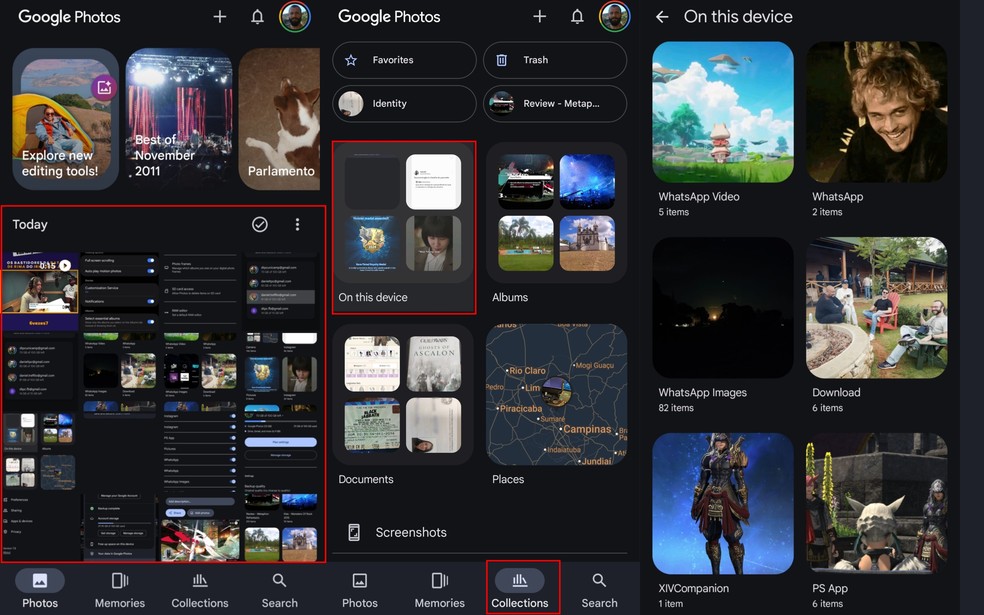Viewport: 984px width, 615px height.
Task: Open WhatsApp Video folder
Action: point(723,129)
